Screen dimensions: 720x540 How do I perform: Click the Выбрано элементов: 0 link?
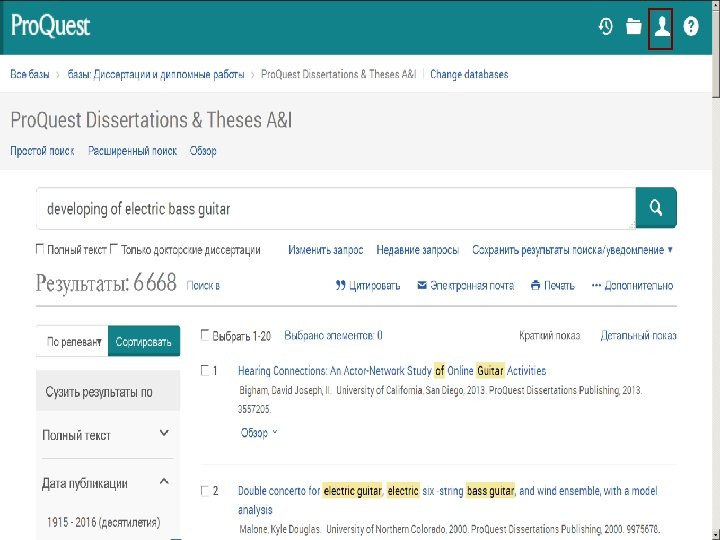click(x=333, y=336)
